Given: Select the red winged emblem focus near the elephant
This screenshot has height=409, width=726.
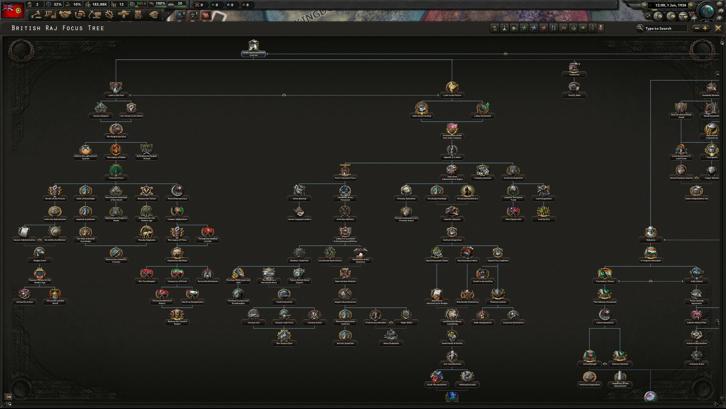Looking at the screenshot, I should [207, 232].
